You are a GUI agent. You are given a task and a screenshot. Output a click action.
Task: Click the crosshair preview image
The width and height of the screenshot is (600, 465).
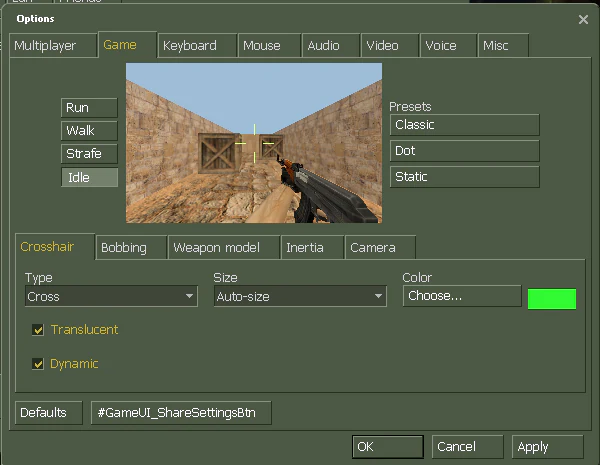pos(254,143)
